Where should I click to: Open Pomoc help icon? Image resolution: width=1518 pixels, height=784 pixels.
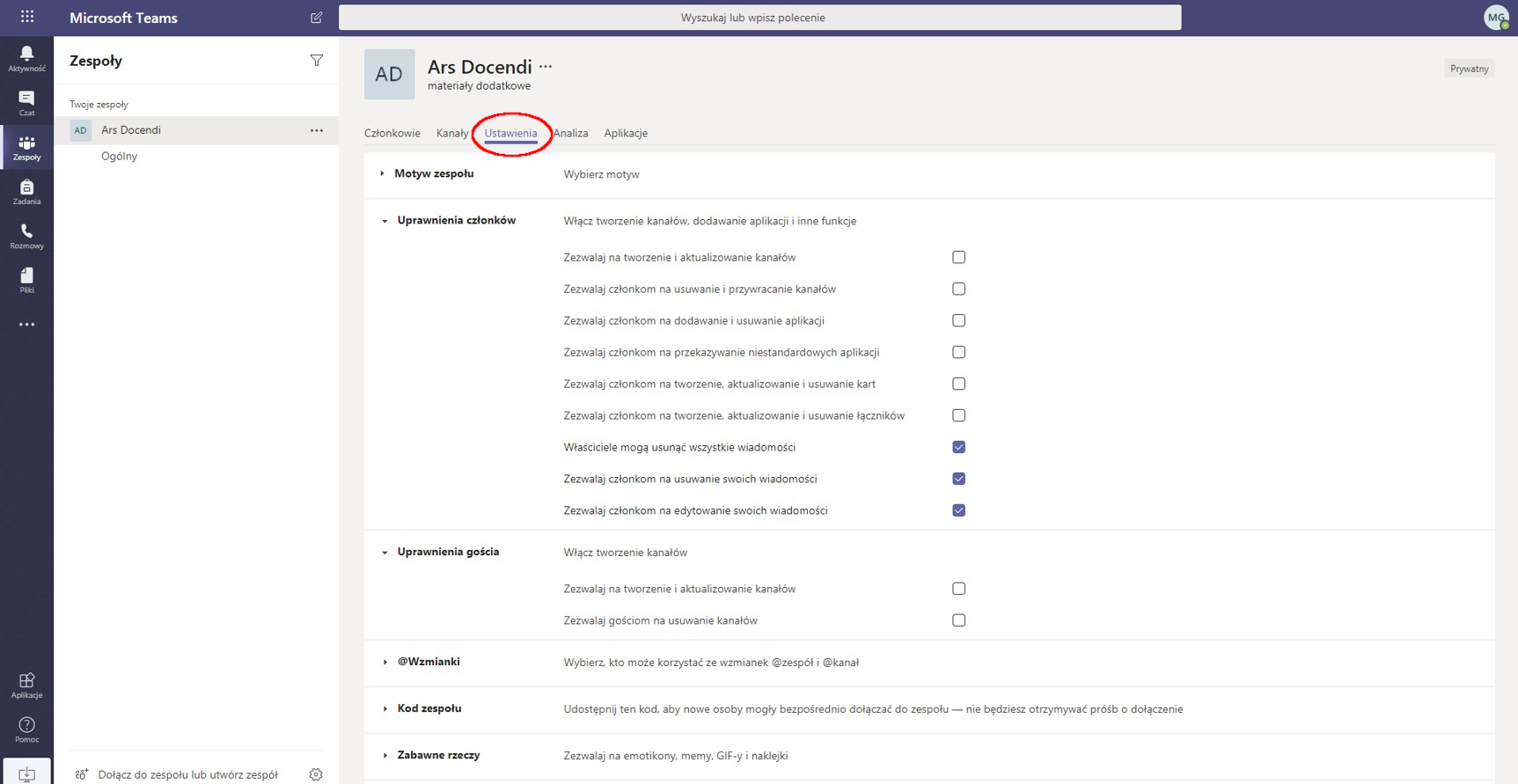[26, 729]
